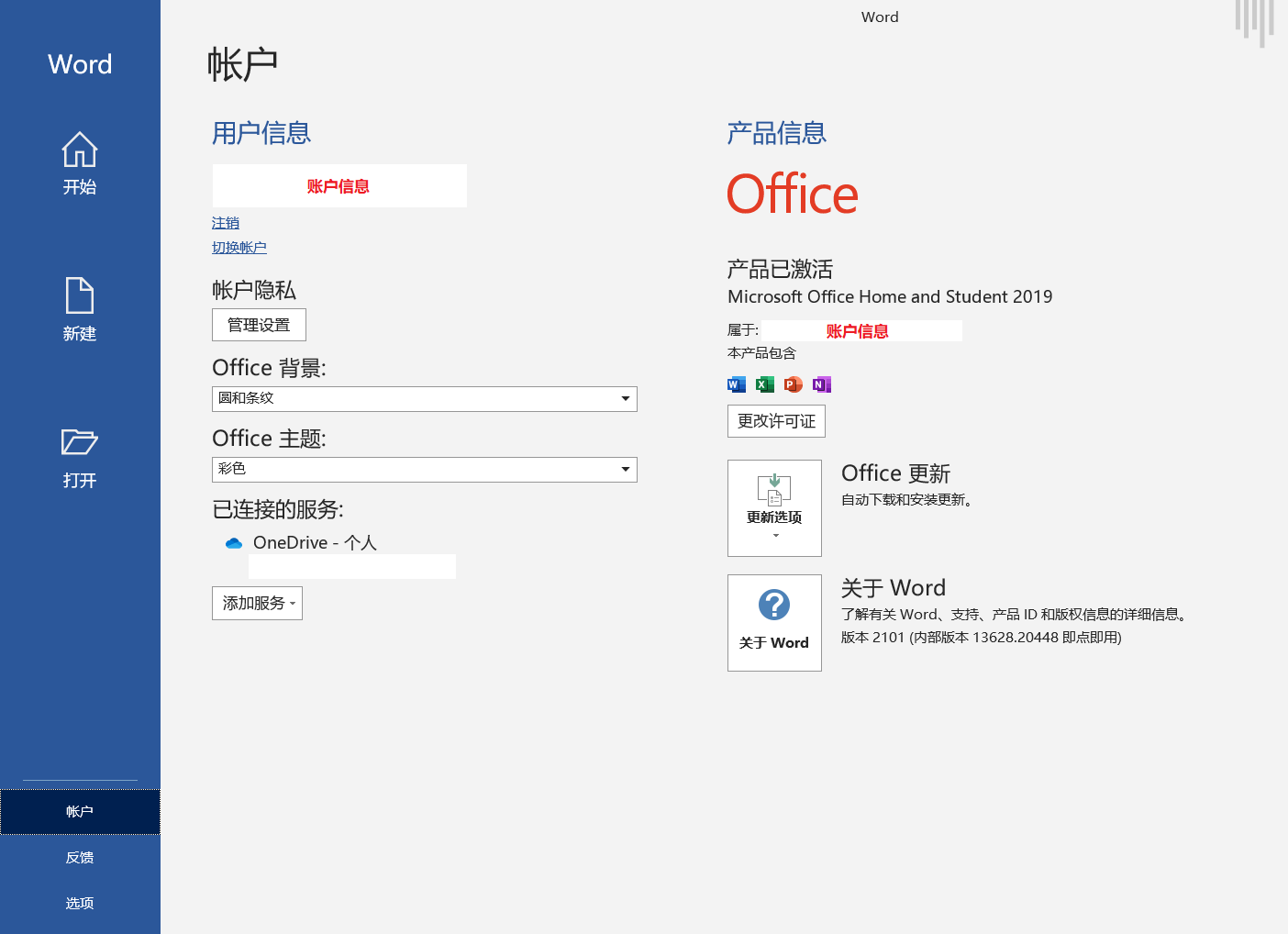The height and width of the screenshot is (934, 1288).
Task: Click the Word app icon under 本产品包含
Action: (737, 384)
